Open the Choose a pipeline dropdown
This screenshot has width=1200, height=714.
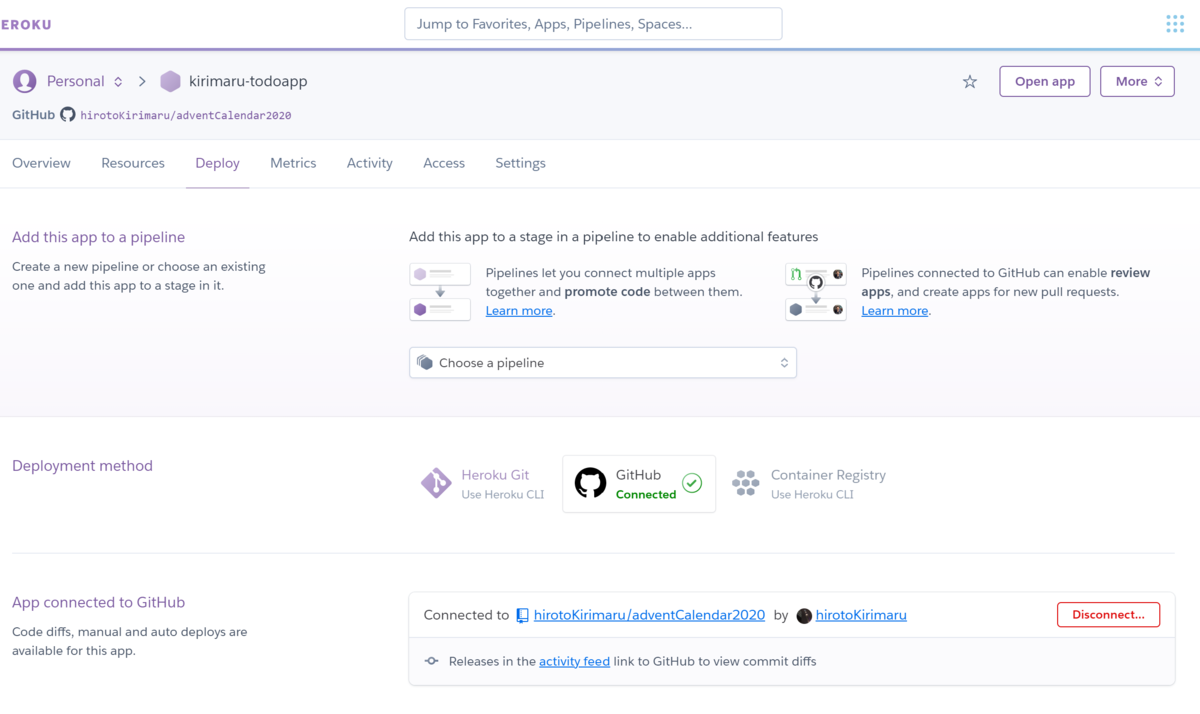pos(603,363)
